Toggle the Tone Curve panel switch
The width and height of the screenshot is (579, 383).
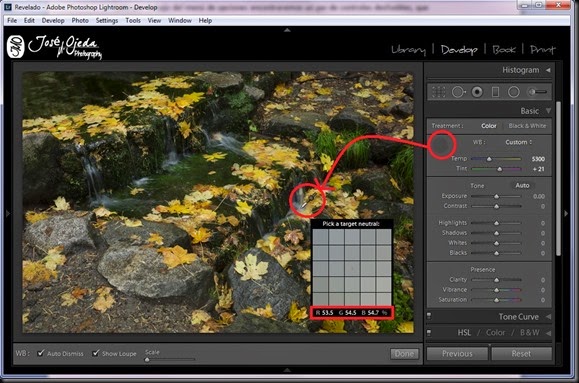(429, 316)
